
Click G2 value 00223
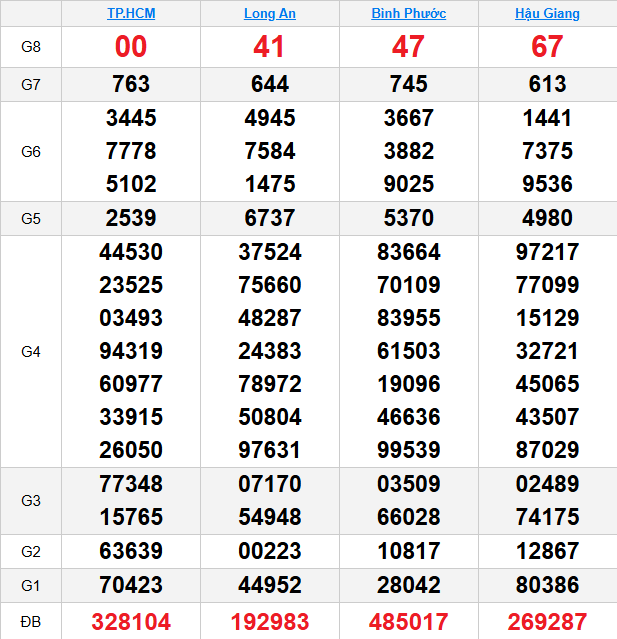[x=270, y=551]
